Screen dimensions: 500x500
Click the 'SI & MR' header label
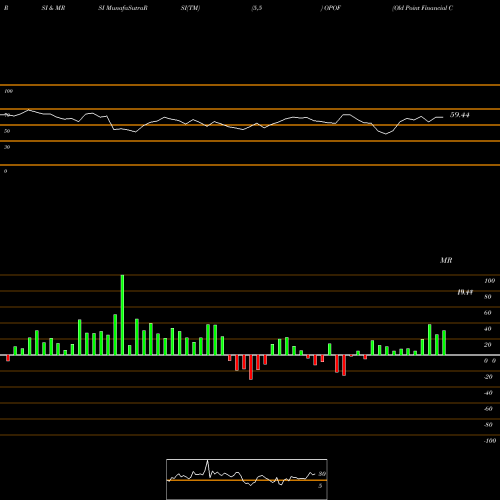coord(53,8)
